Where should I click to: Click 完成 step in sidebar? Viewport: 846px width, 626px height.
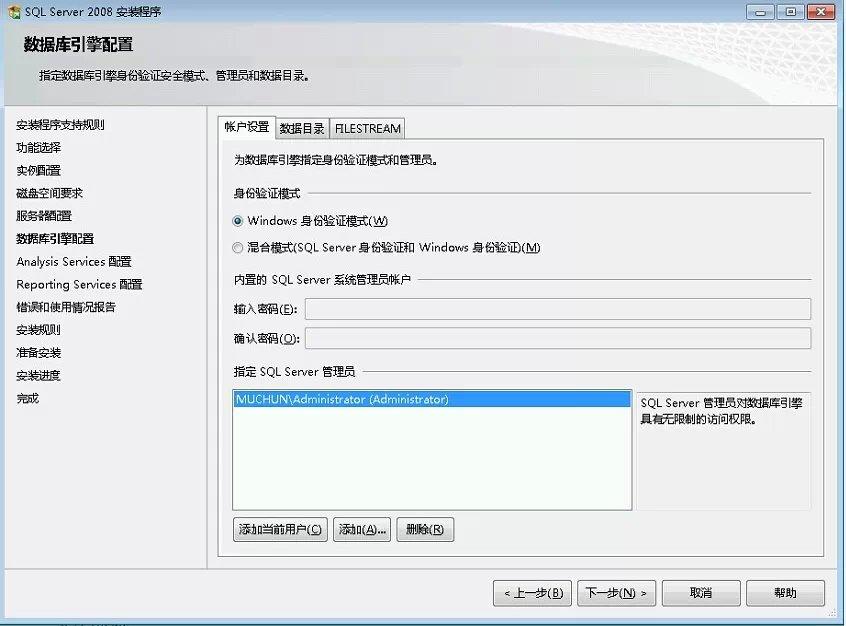click(x=28, y=398)
